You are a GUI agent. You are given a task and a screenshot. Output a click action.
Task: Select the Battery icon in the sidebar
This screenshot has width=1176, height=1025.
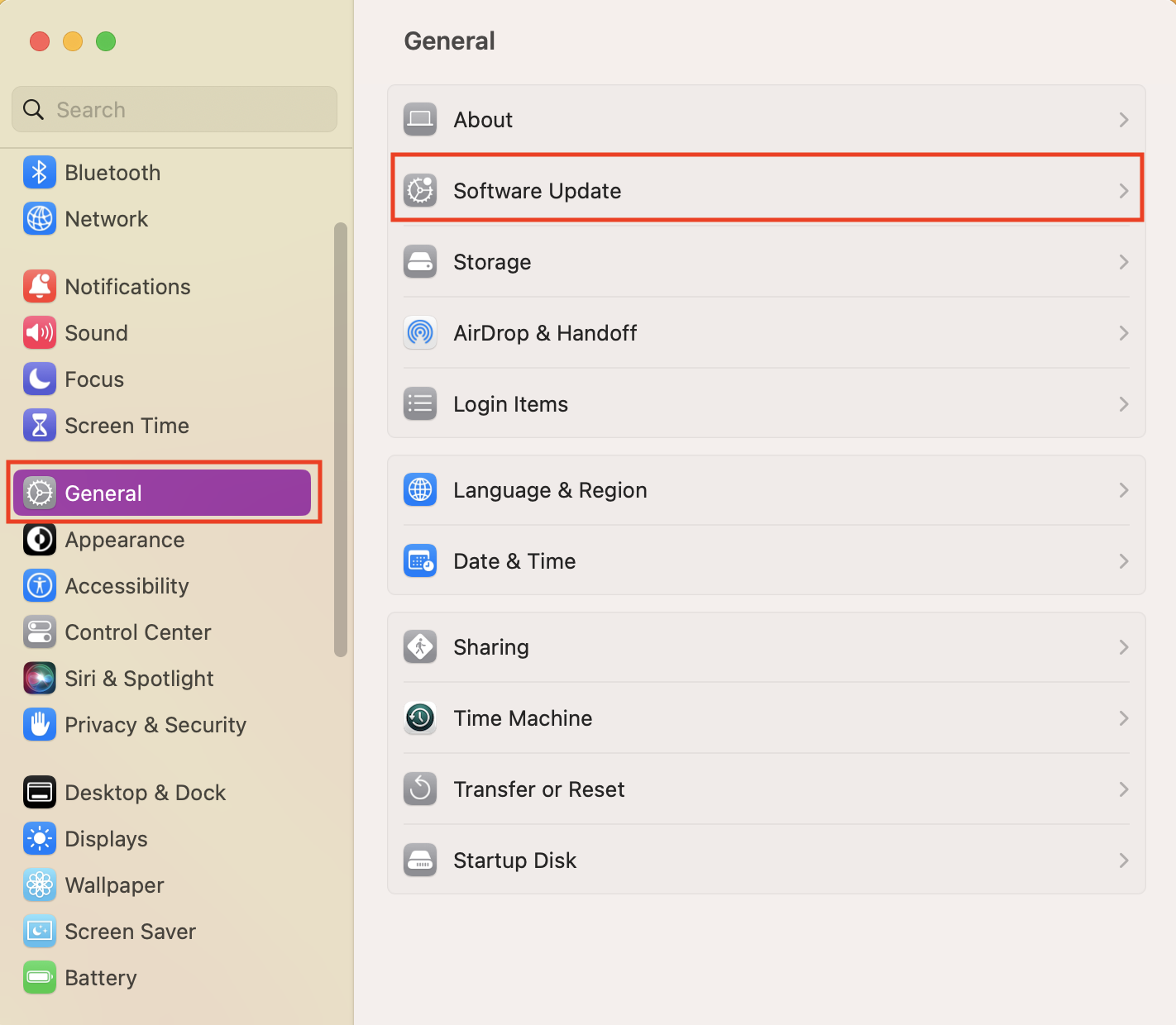[x=39, y=977]
